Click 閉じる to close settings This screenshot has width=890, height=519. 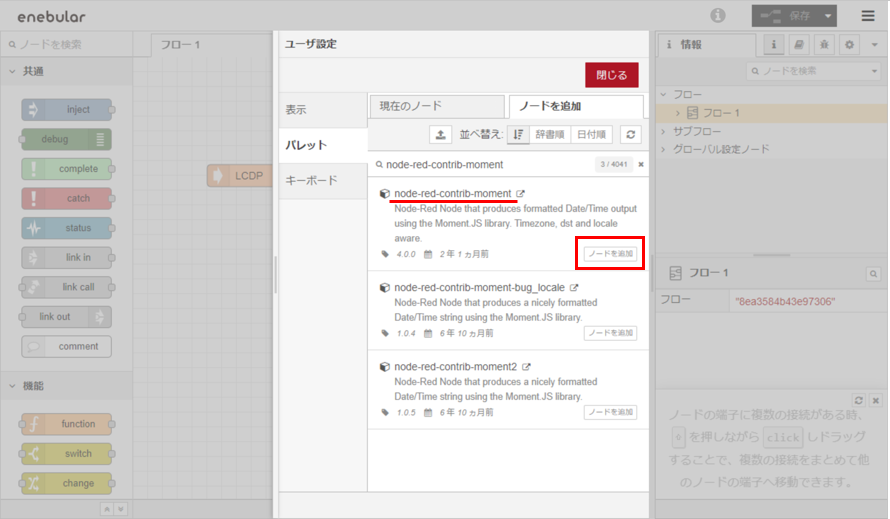pyautogui.click(x=611, y=75)
